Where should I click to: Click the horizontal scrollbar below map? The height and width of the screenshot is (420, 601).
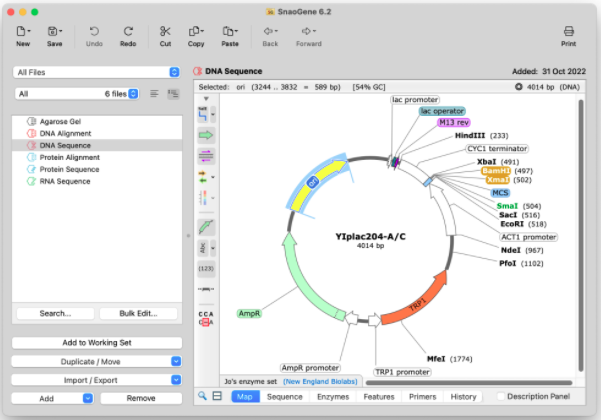pos(468,382)
